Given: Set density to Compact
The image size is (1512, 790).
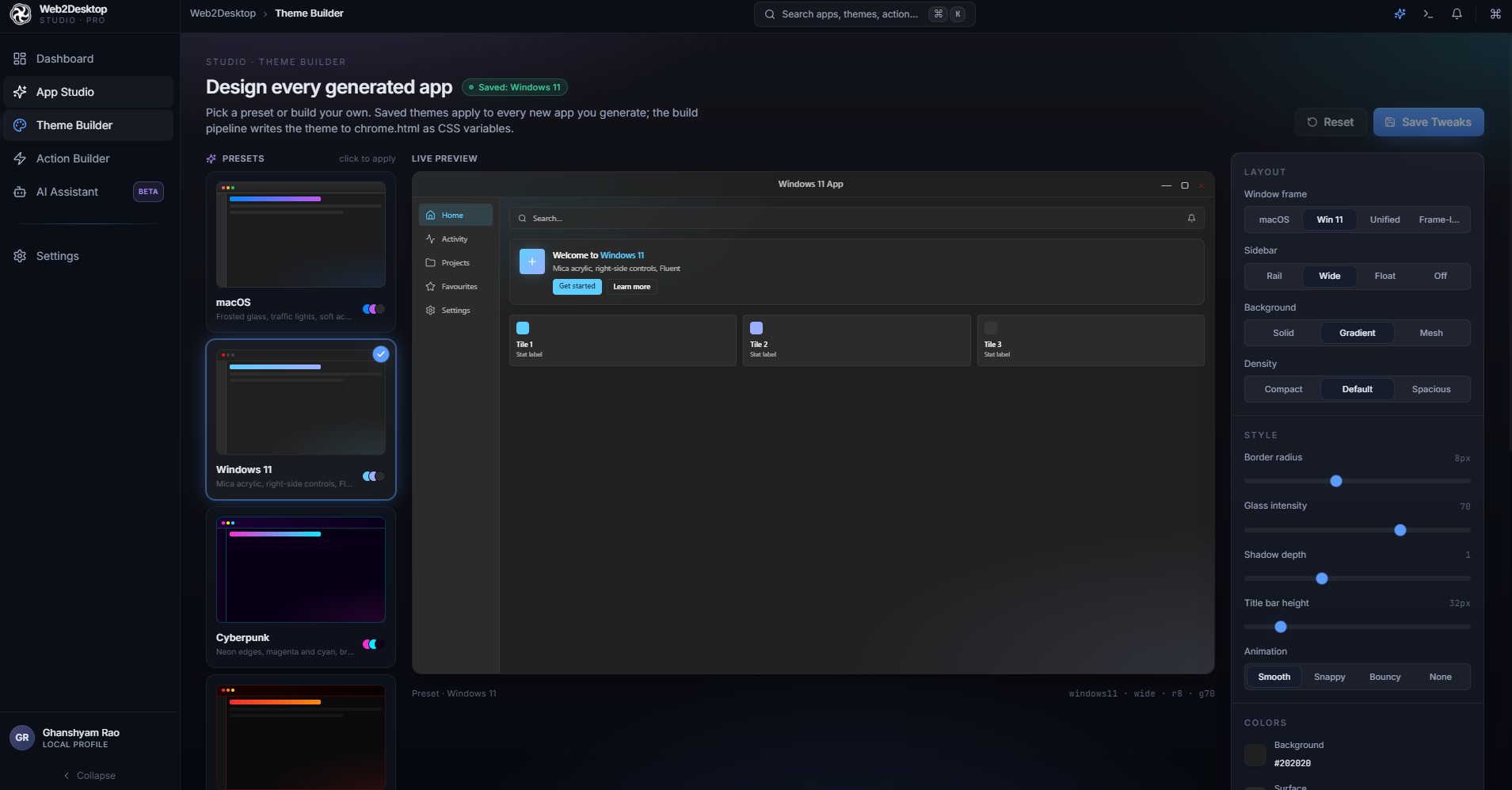Looking at the screenshot, I should [x=1283, y=389].
